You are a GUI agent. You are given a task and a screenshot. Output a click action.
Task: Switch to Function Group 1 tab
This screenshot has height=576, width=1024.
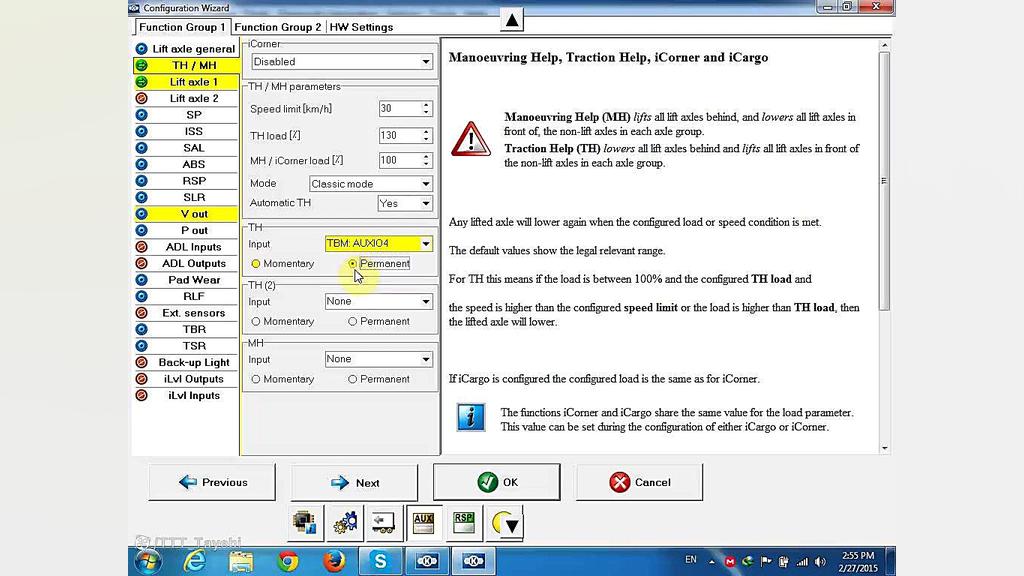pyautogui.click(x=182, y=27)
